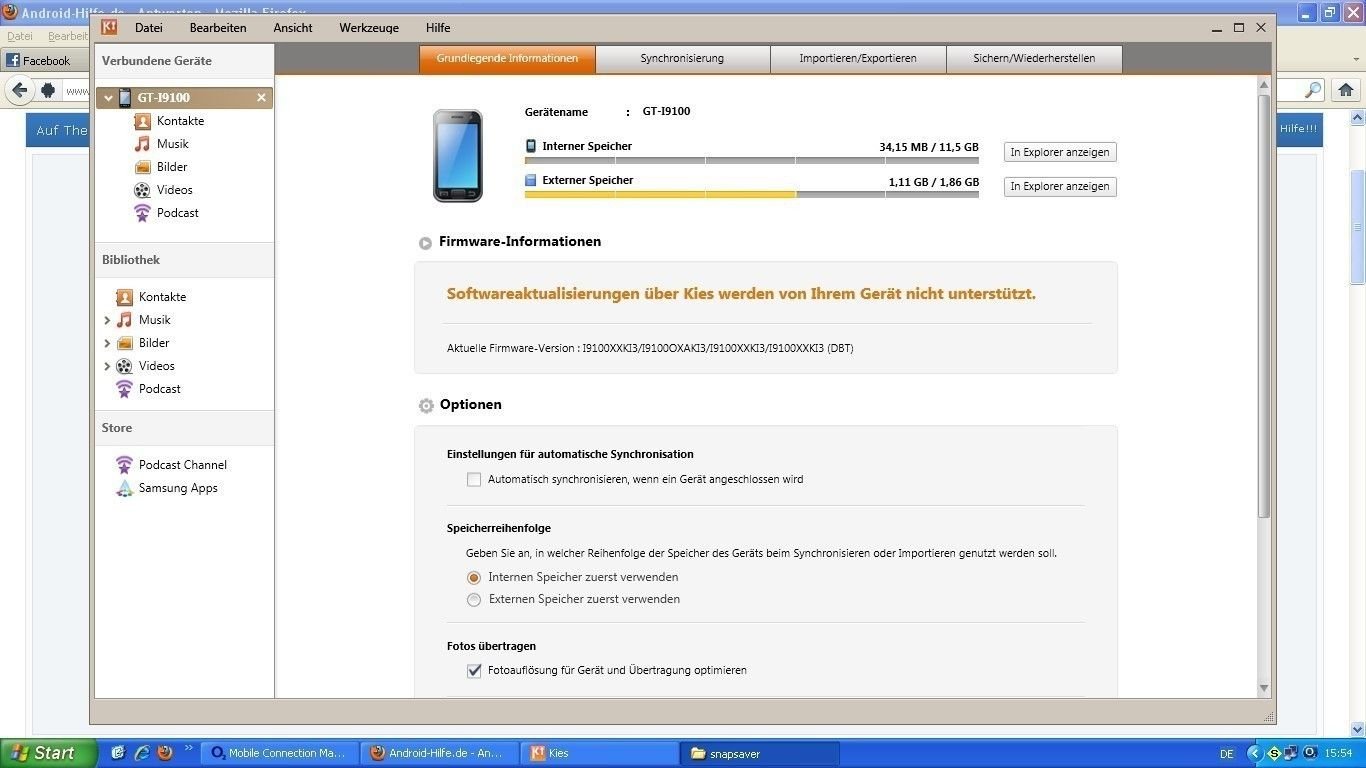Open Podcast icon under GT-I9100 device
The height and width of the screenshot is (768, 1366).
142,213
